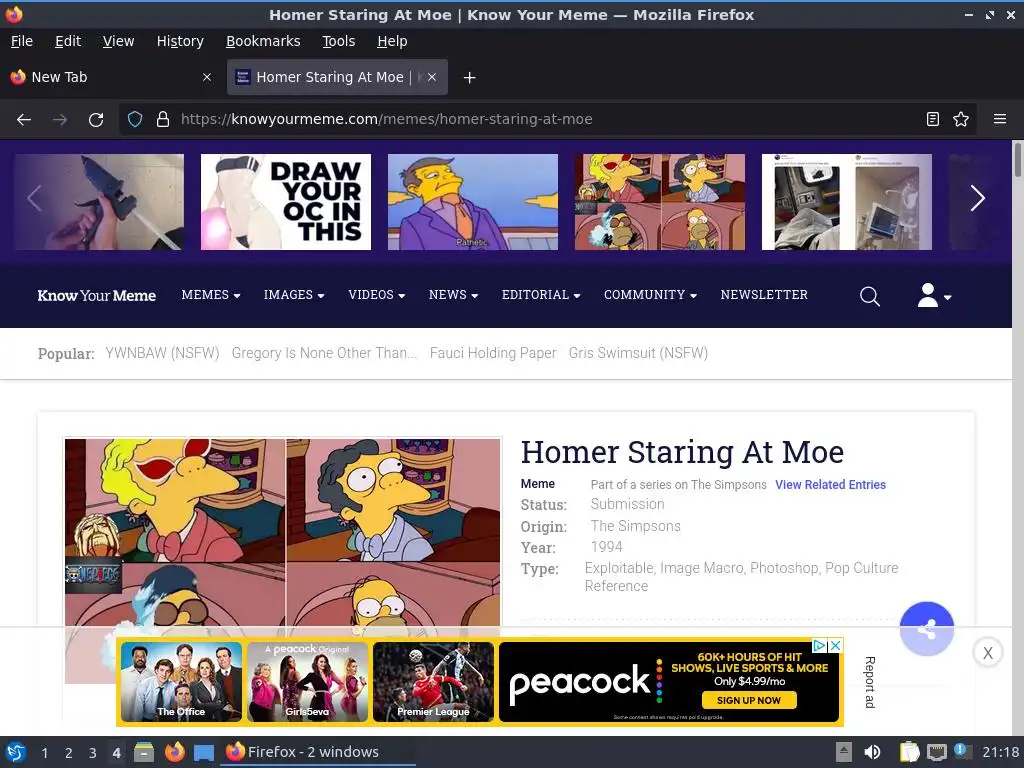1024x768 pixels.
Task: Click View Related Entries link
Action: click(x=830, y=485)
